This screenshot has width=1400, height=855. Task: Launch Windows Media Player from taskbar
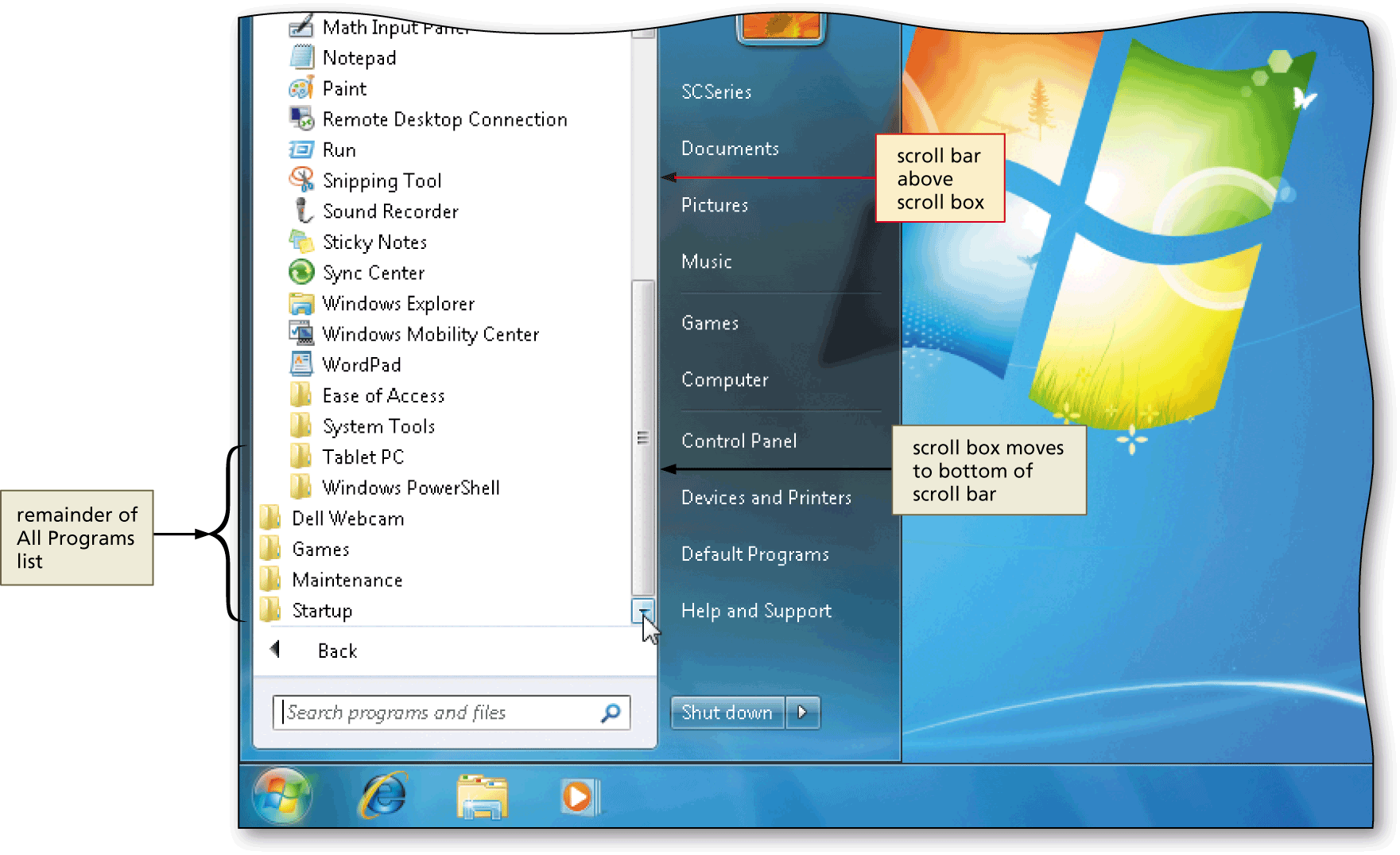[580, 797]
